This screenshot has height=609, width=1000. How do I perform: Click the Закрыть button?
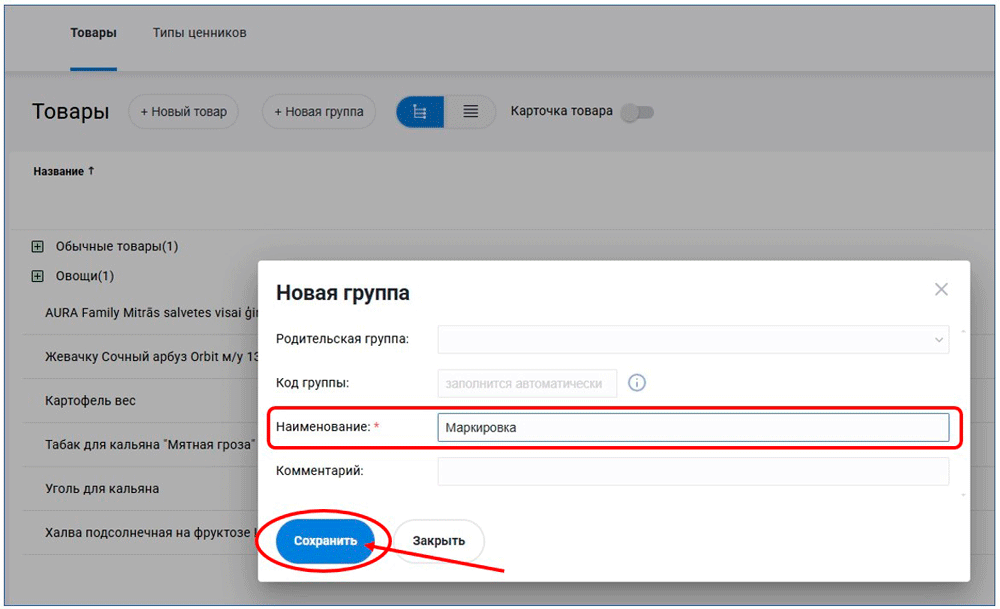[438, 541]
